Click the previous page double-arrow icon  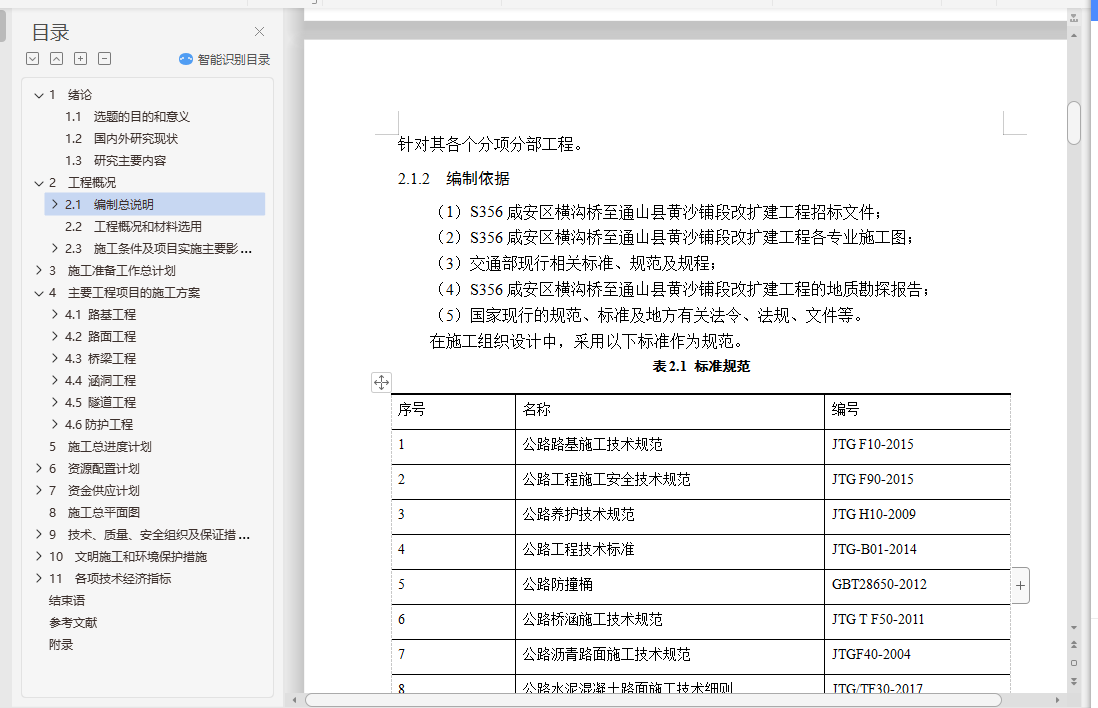1074,644
